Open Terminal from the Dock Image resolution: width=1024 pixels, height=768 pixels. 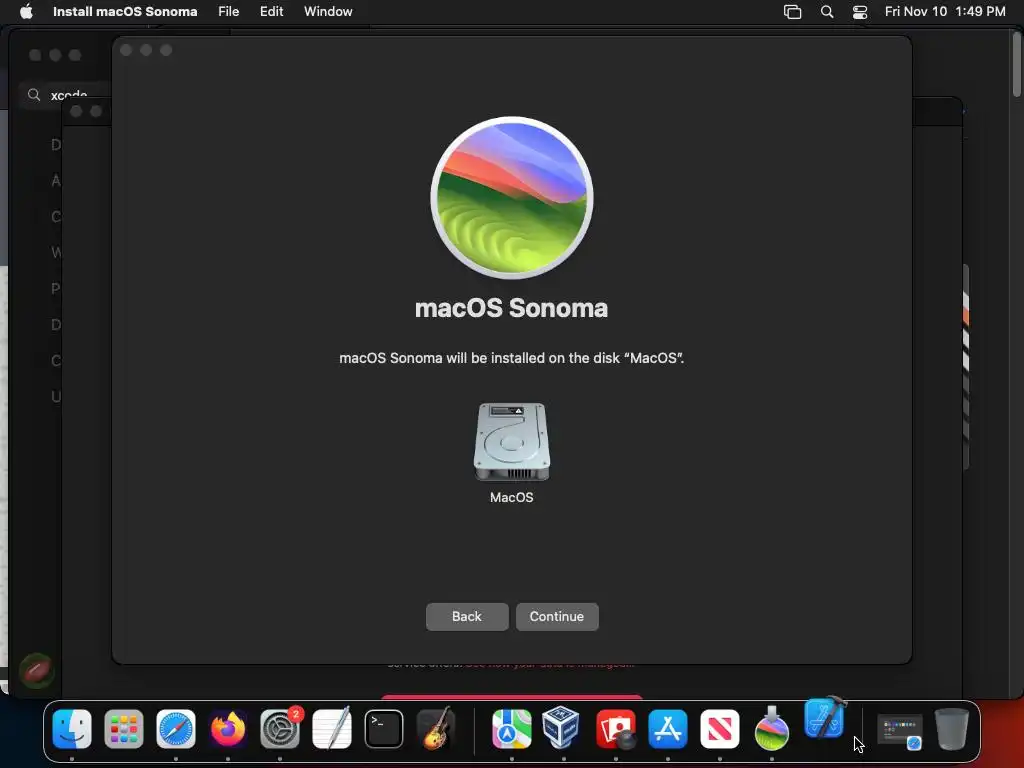click(384, 729)
